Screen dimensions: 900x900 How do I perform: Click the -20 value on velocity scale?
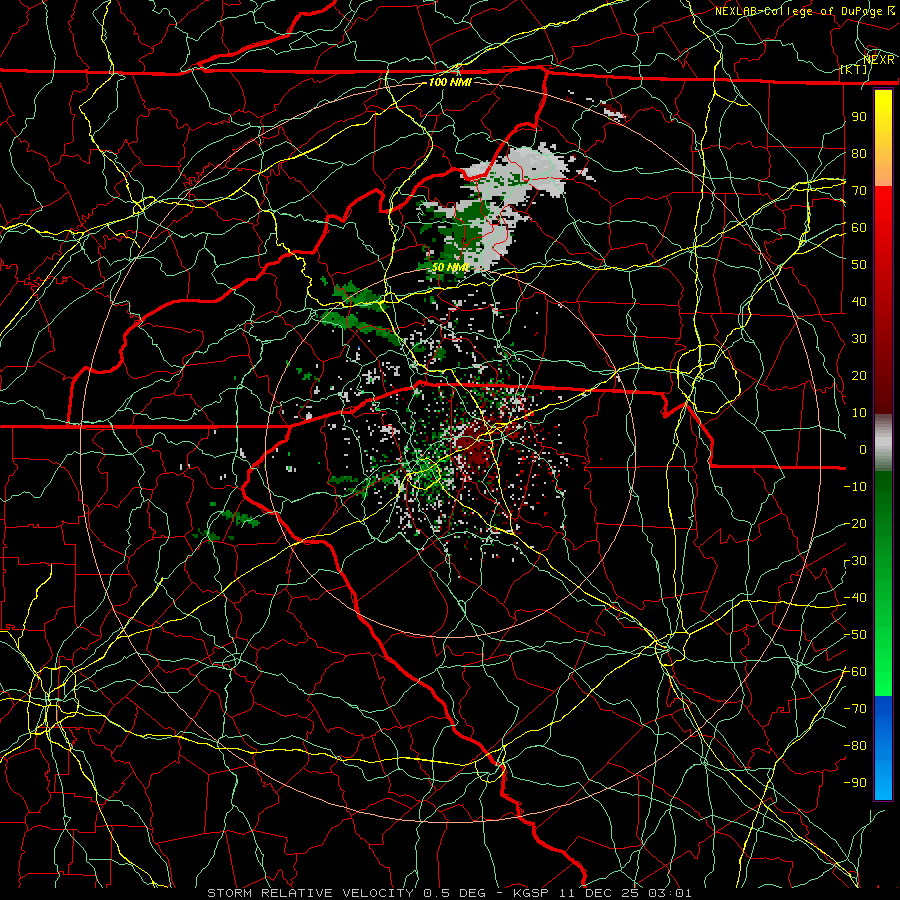point(855,523)
